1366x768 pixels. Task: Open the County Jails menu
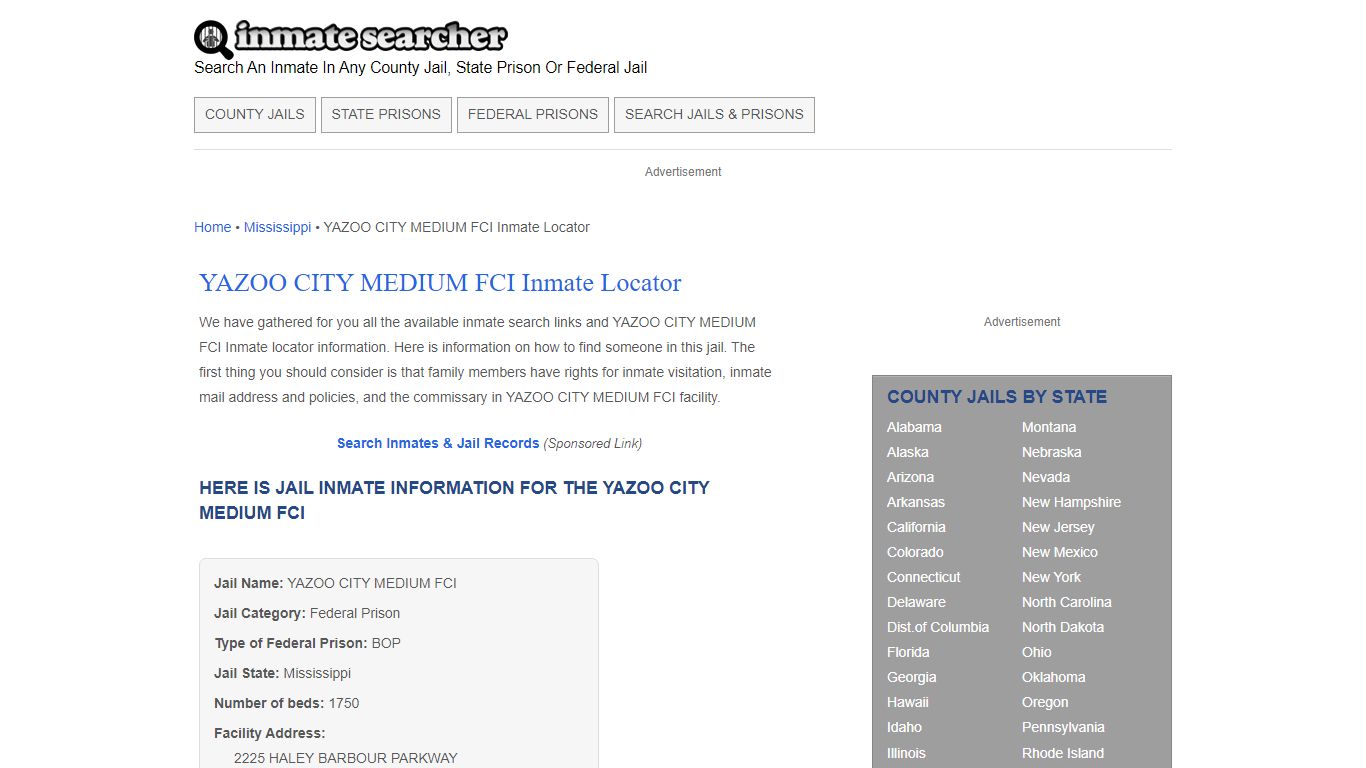click(255, 114)
